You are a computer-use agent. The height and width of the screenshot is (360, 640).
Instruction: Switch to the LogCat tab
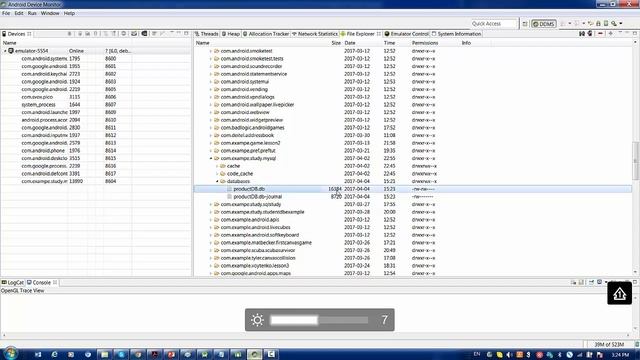(x=13, y=282)
